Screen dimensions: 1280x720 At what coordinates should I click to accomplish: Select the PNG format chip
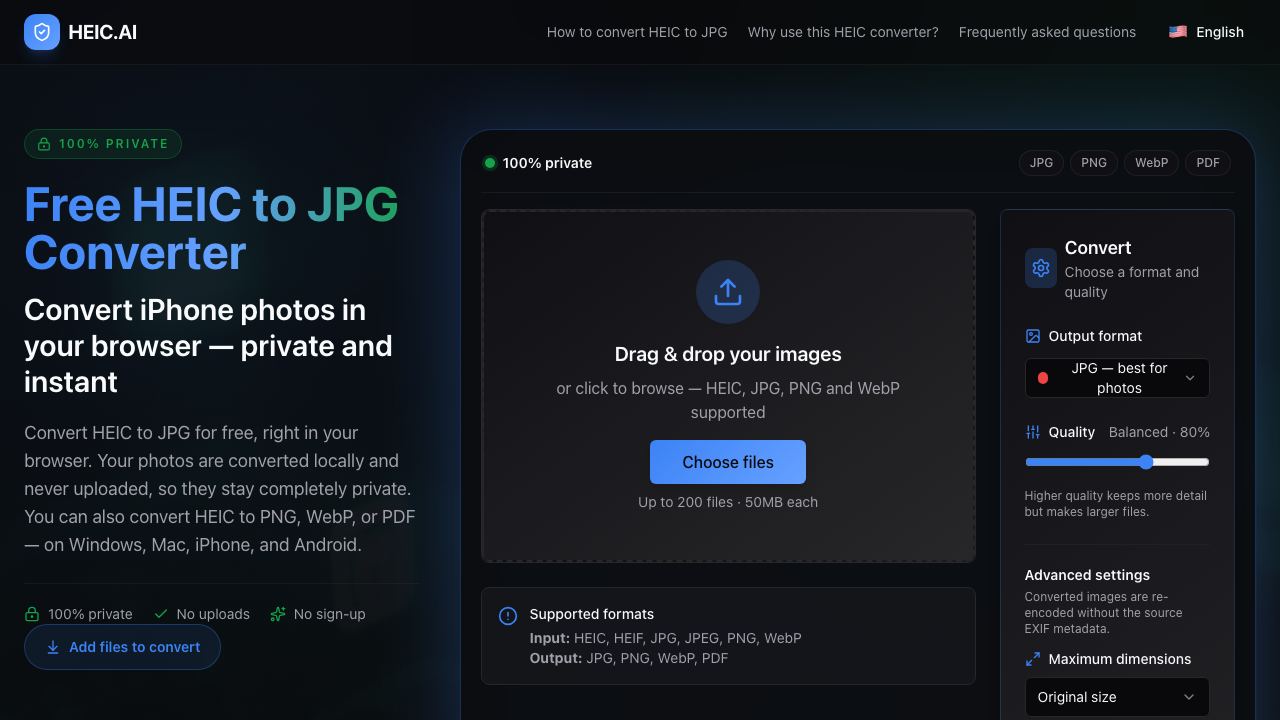pyautogui.click(x=1094, y=163)
